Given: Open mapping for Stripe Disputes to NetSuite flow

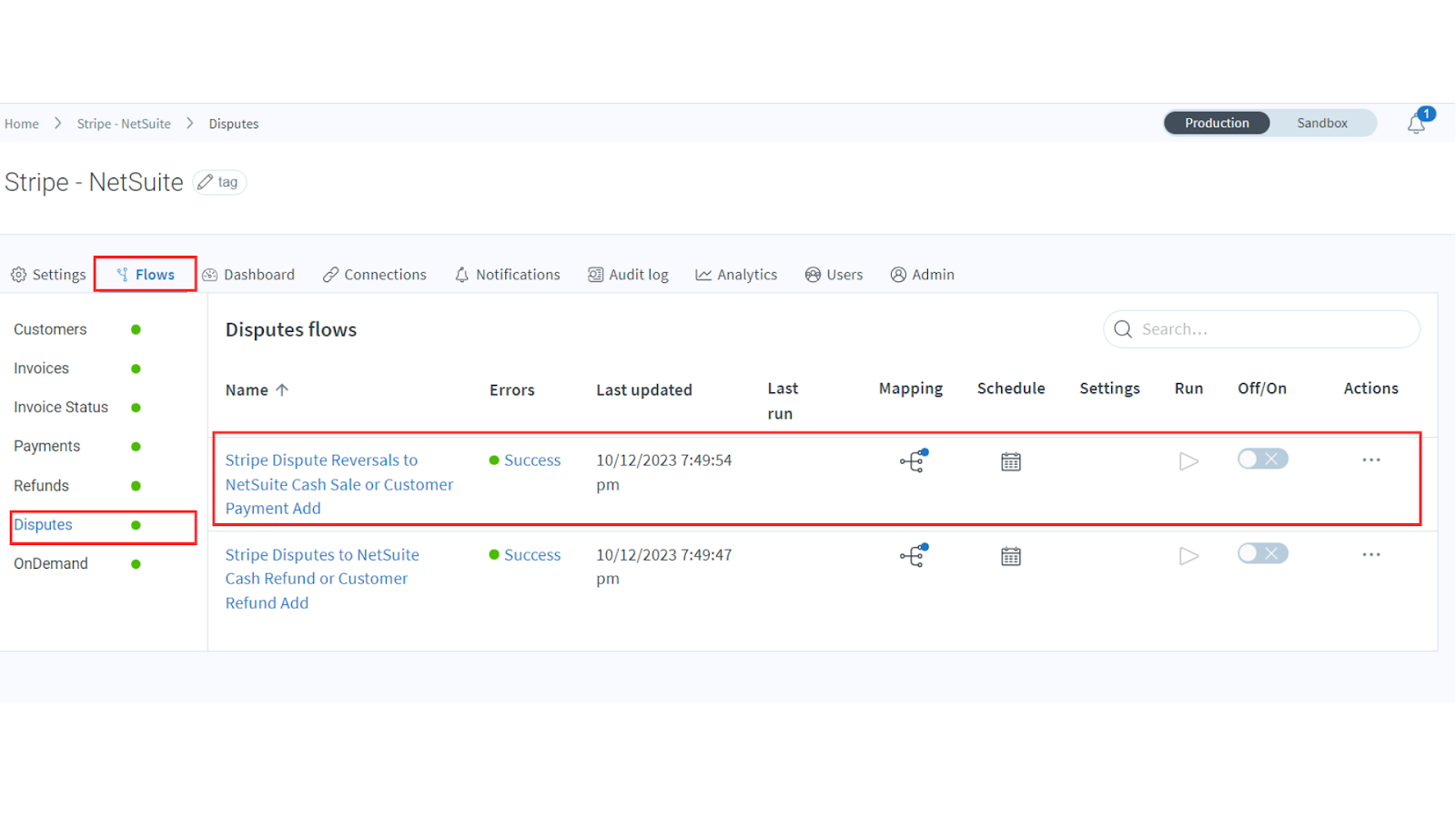Looking at the screenshot, I should 913,555.
